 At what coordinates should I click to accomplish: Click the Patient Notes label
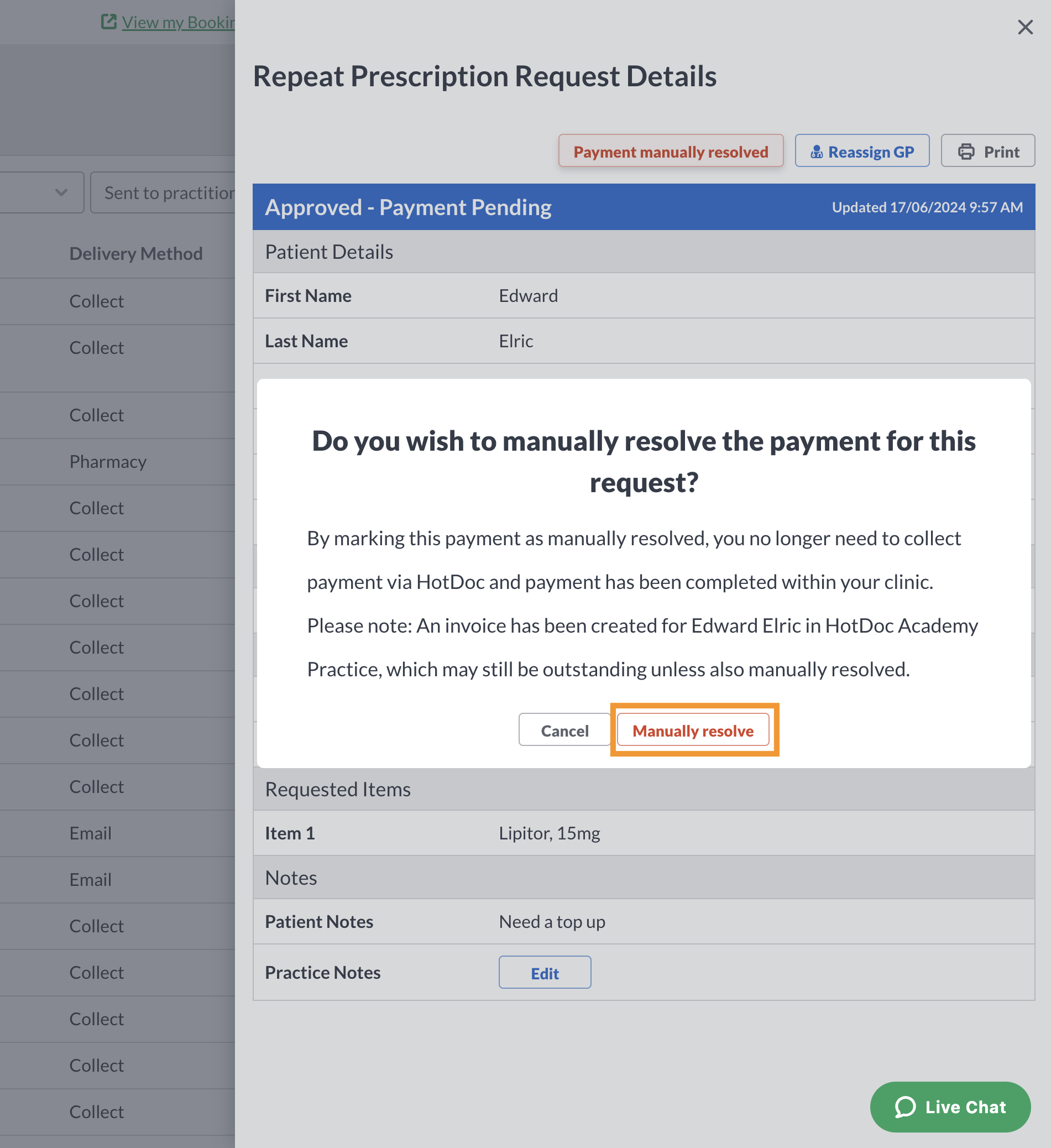click(x=319, y=921)
